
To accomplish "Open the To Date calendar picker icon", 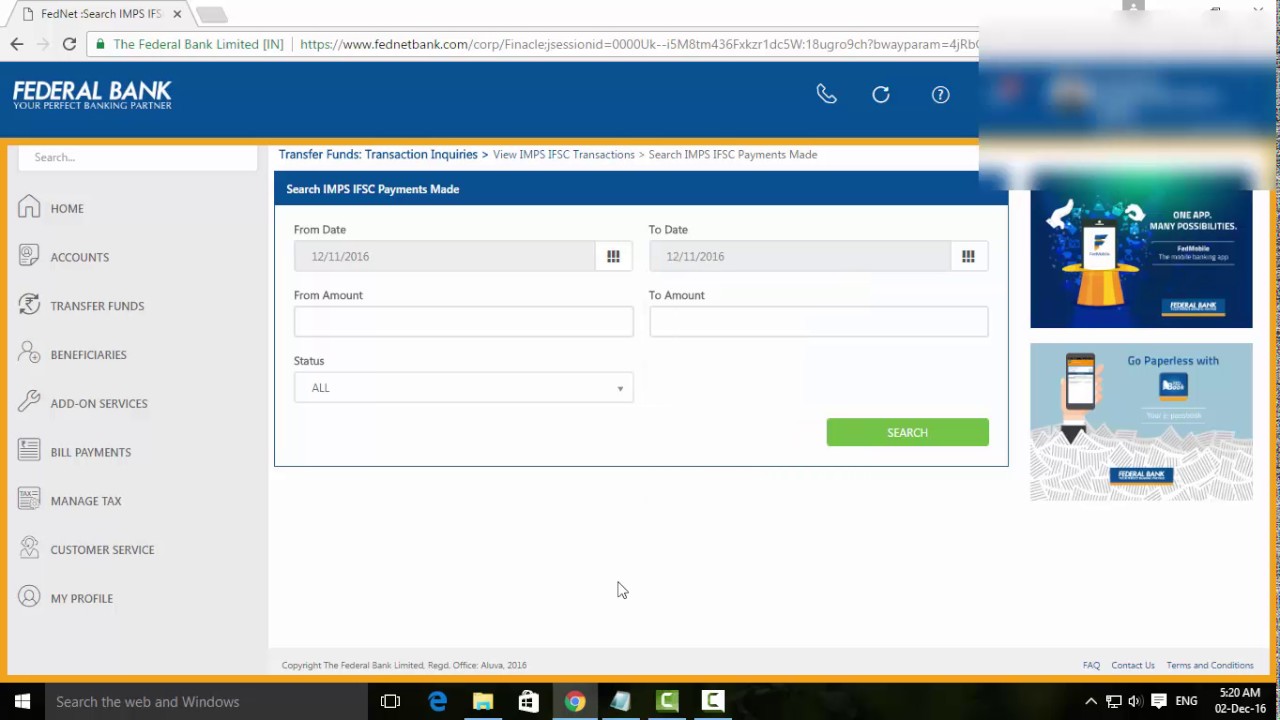I will point(968,257).
